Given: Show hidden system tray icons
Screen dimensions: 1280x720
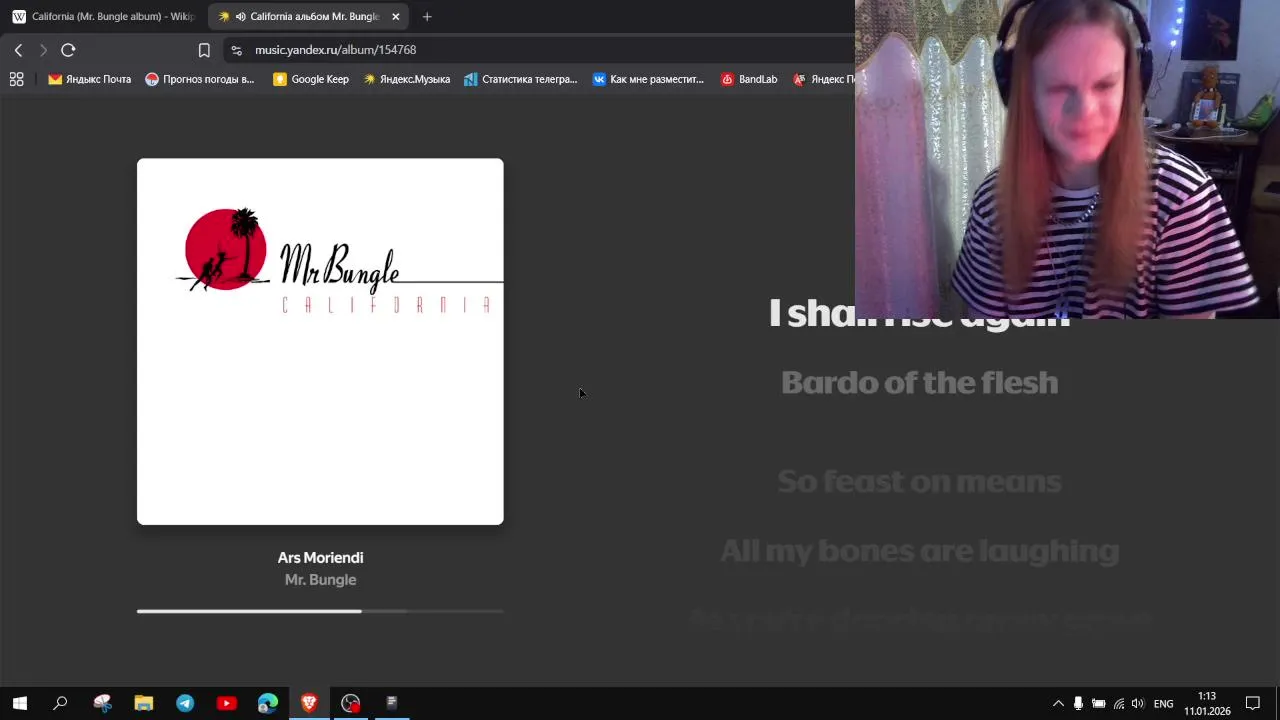Looking at the screenshot, I should coord(1058,703).
